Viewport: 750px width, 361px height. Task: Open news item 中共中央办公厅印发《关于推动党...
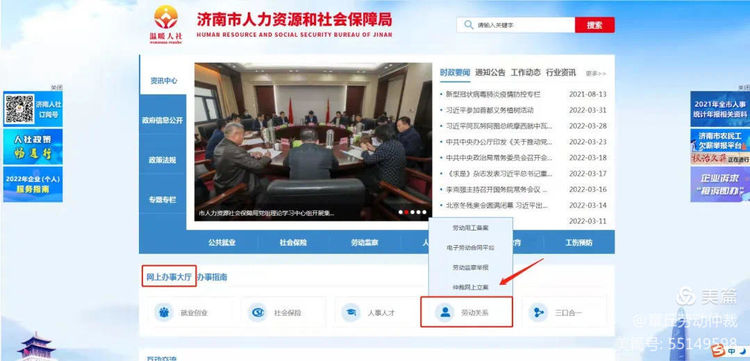499,142
